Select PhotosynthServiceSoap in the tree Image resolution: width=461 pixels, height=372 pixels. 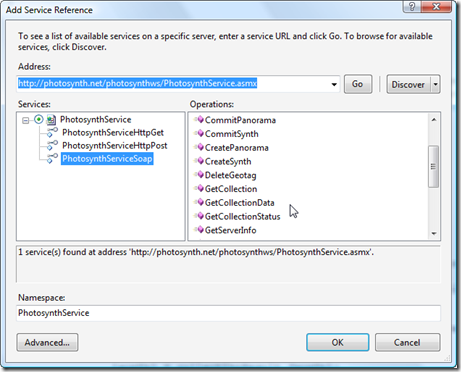point(107,159)
